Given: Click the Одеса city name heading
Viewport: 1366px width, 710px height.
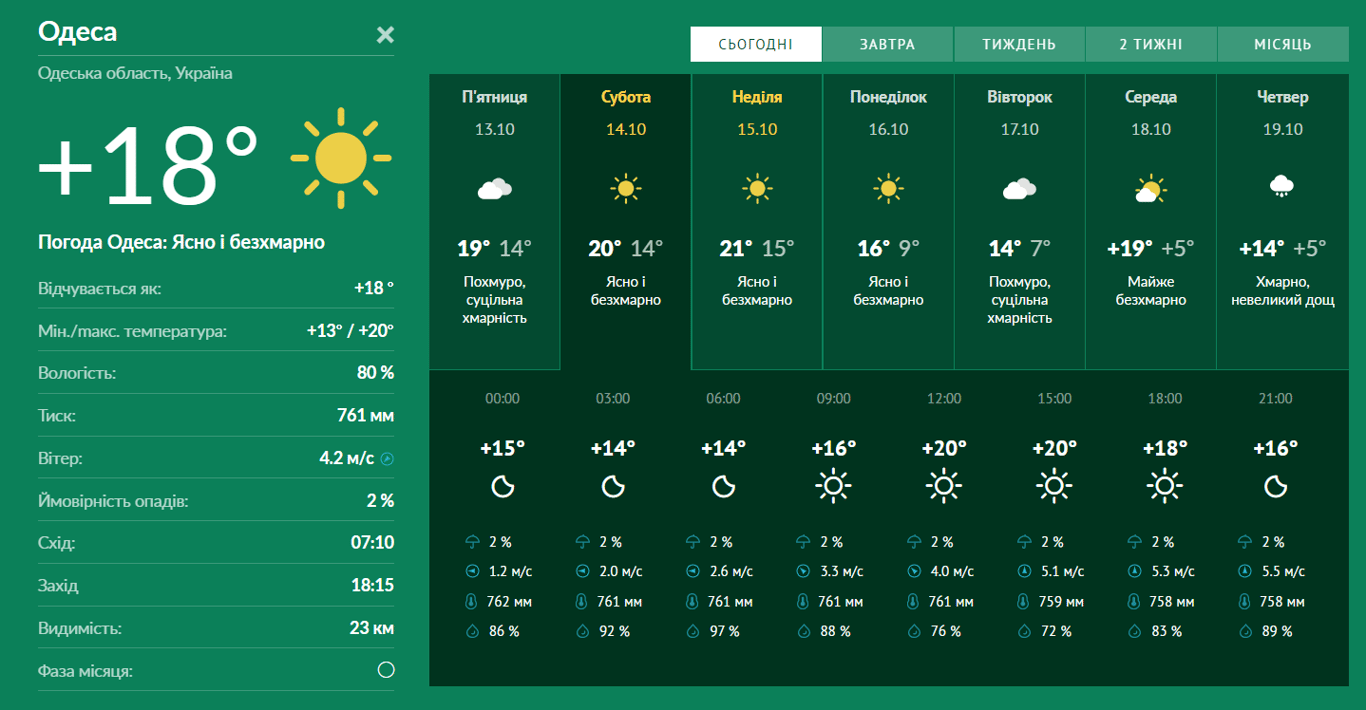Looking at the screenshot, I should coord(78,32).
